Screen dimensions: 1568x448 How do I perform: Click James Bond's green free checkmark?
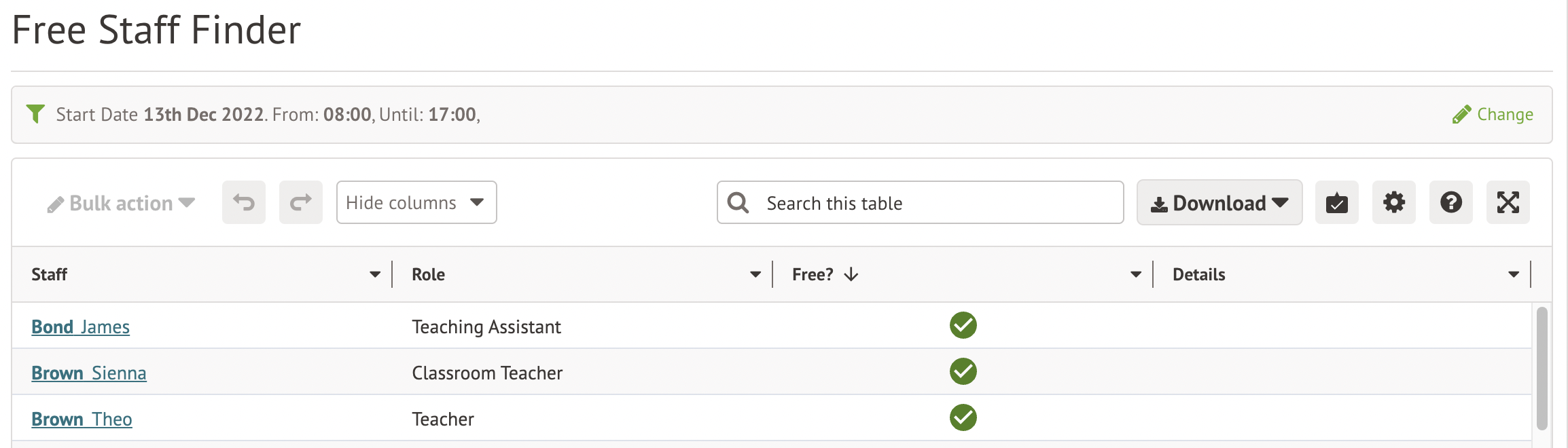click(x=963, y=326)
